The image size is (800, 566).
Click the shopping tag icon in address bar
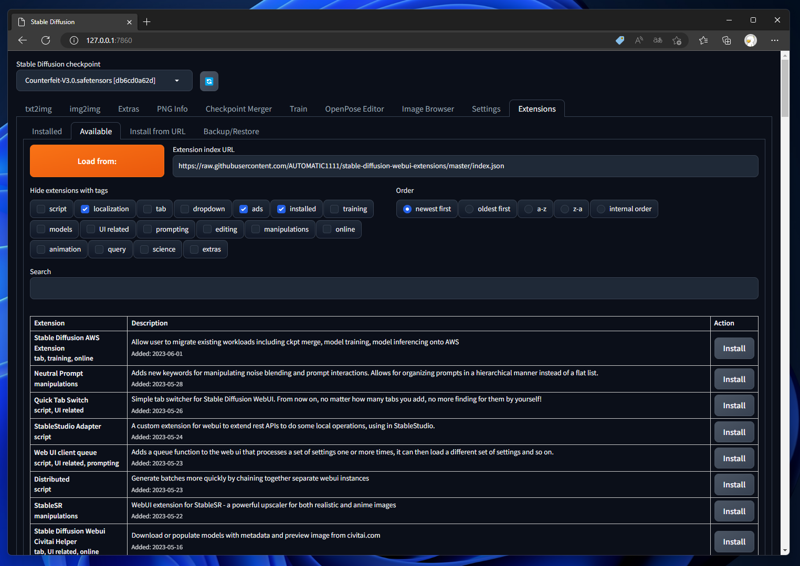(619, 40)
